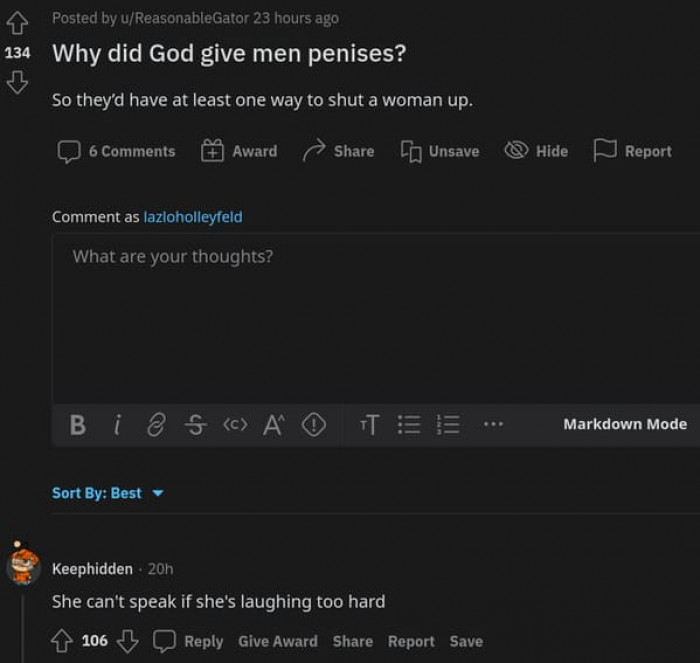Image resolution: width=700 pixels, height=663 pixels.
Task: Upvote Keephidden's comment
Action: click(62, 641)
